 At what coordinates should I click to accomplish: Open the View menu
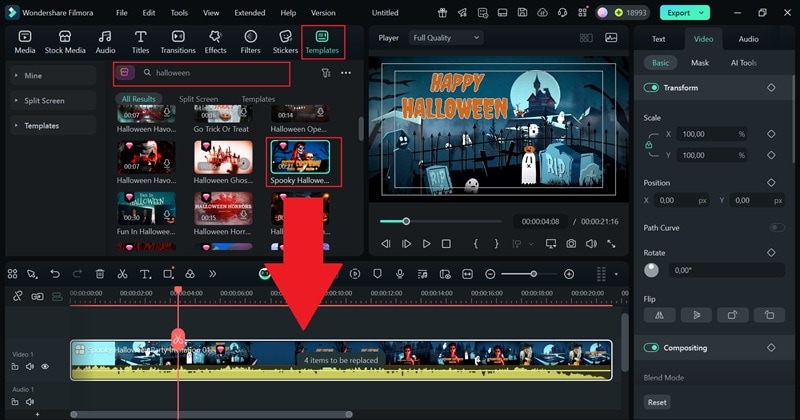click(x=211, y=13)
